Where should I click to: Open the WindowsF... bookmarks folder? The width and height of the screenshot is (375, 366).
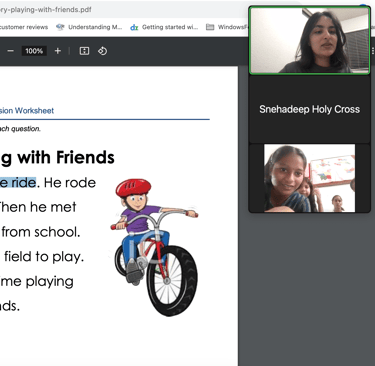(227, 27)
